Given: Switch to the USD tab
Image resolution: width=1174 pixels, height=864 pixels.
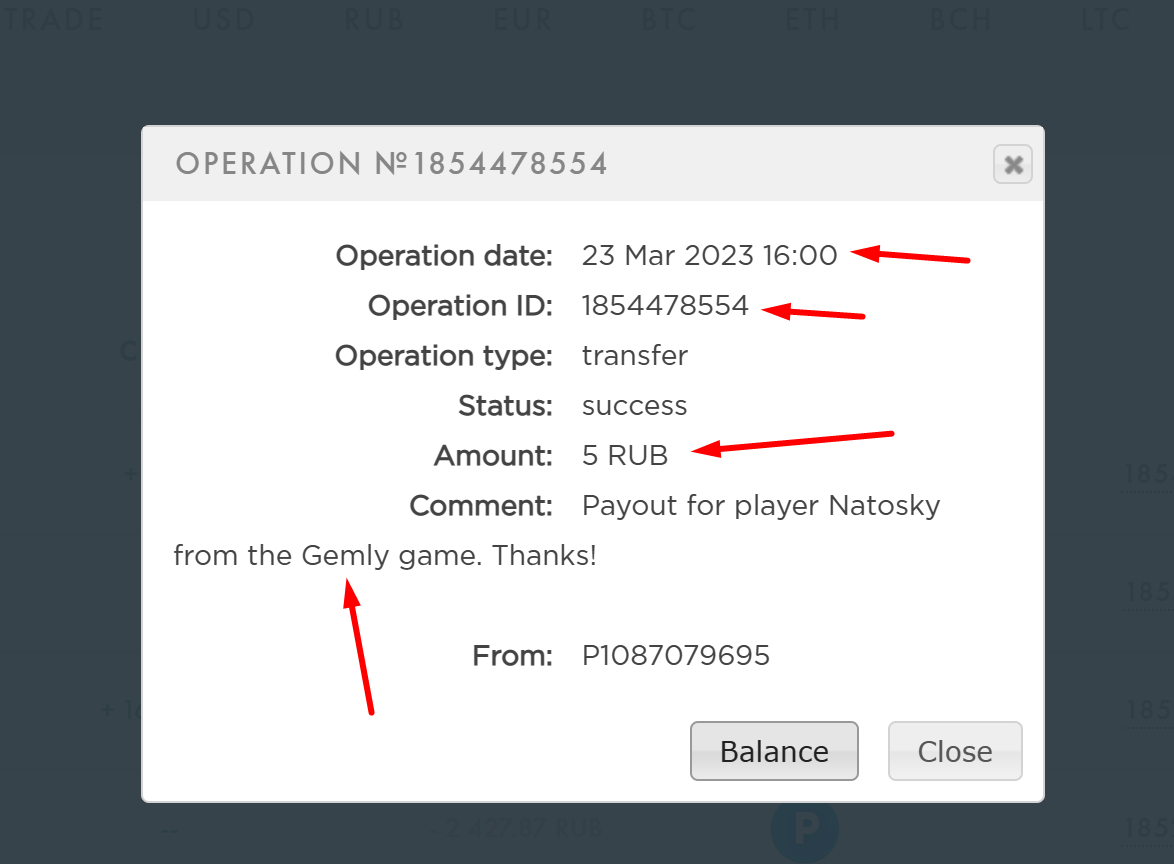Looking at the screenshot, I should pos(224,19).
